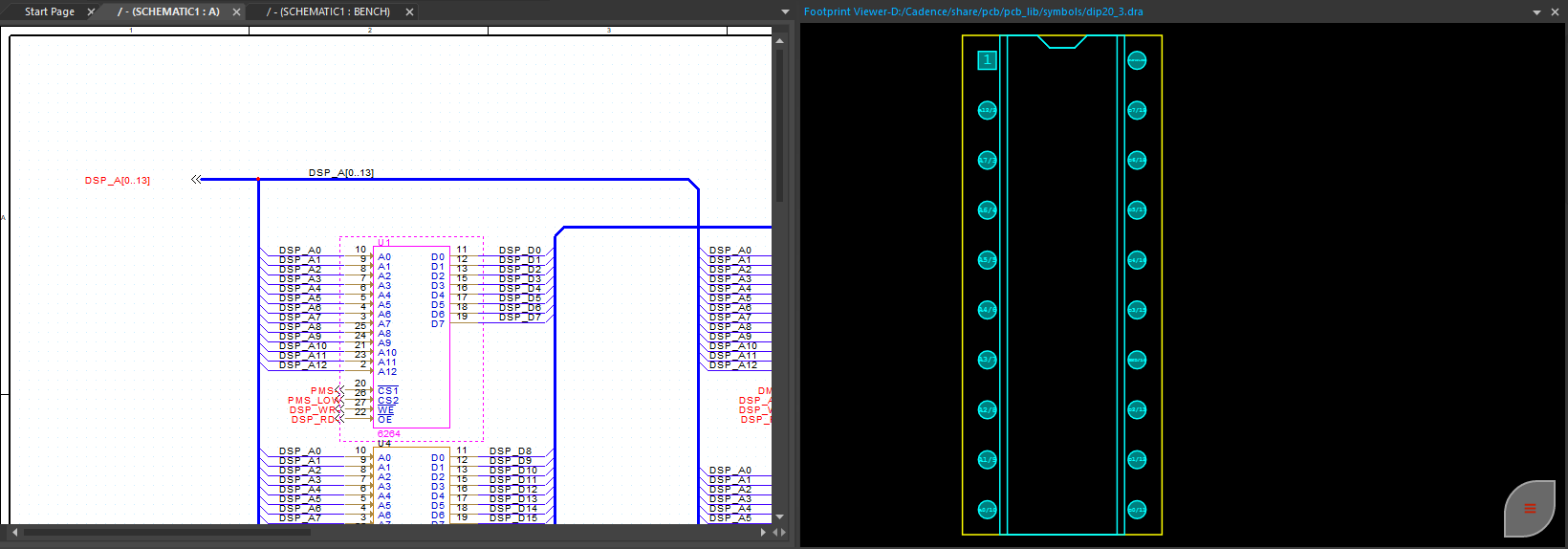The image size is (1568, 549).
Task: Click the horizontal scrollbar right arrow
Action: [763, 532]
